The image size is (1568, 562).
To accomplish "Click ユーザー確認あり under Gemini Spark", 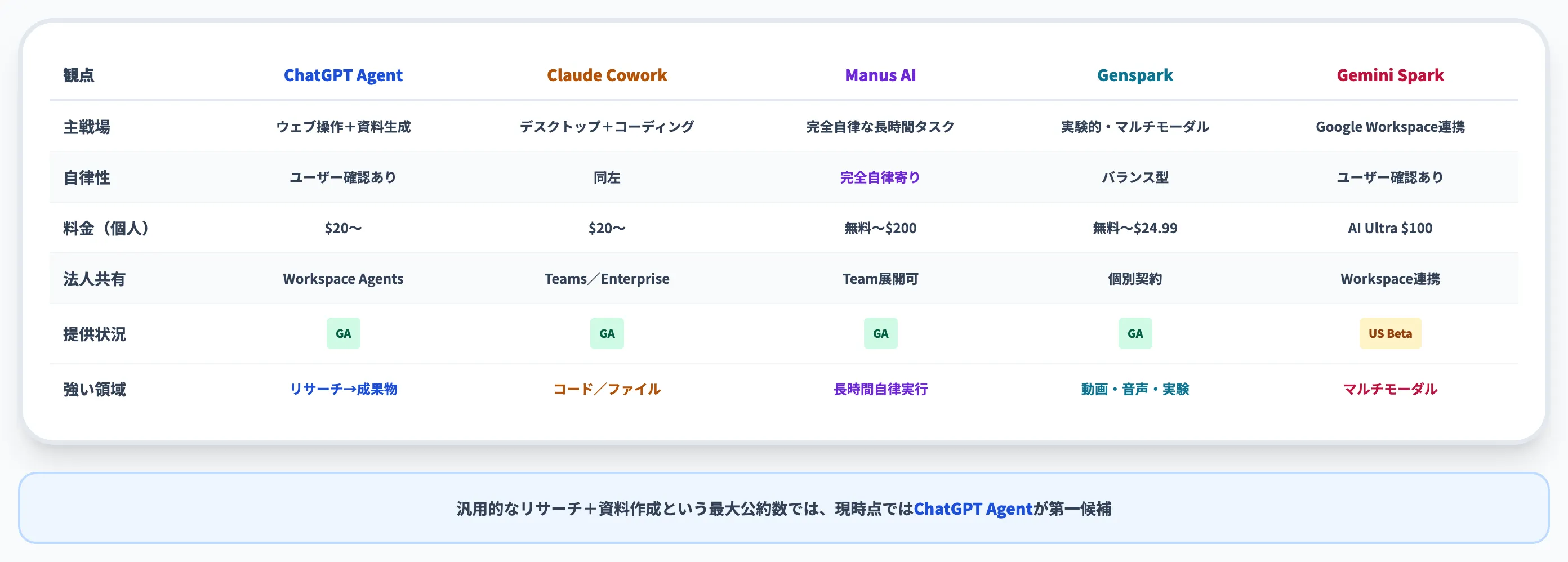I will coord(1390,177).
